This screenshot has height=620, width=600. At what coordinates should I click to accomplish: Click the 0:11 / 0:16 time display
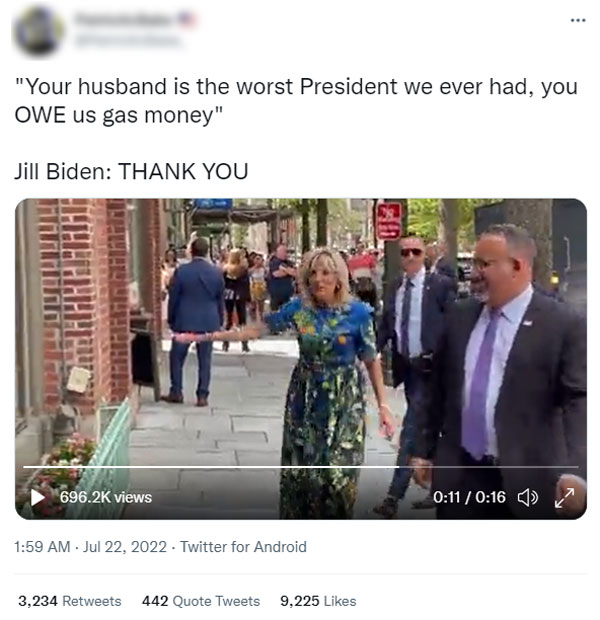click(470, 497)
